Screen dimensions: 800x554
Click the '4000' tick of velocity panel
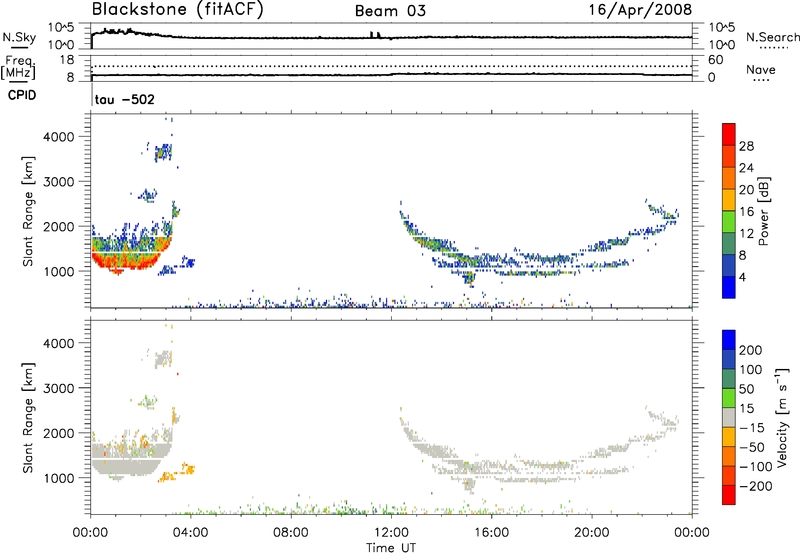(x=59, y=343)
